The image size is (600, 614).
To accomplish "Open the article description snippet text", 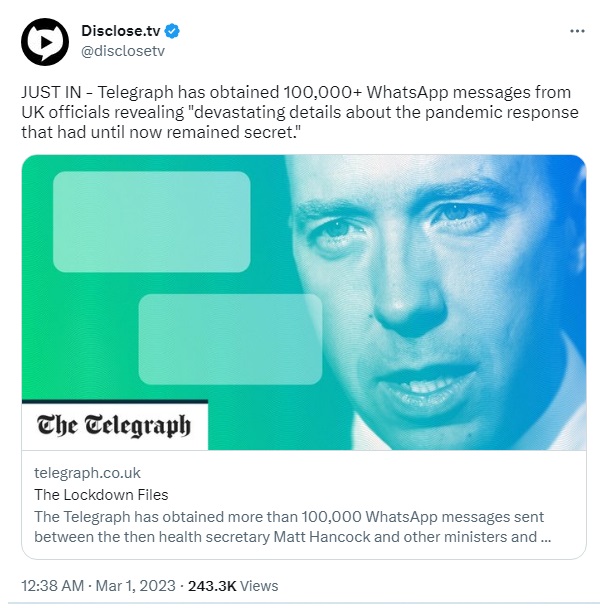I will tap(293, 527).
